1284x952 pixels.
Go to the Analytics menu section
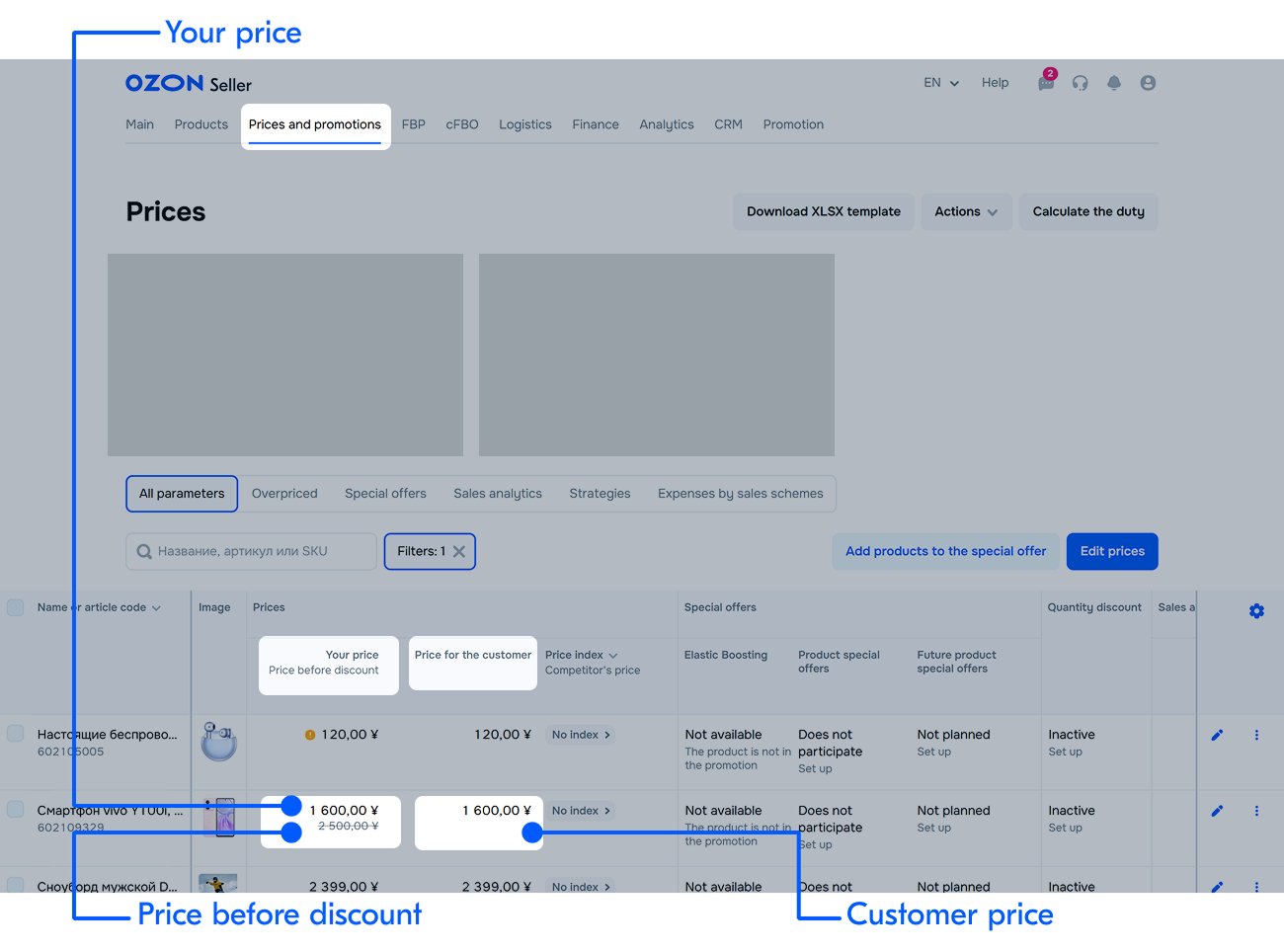point(666,124)
